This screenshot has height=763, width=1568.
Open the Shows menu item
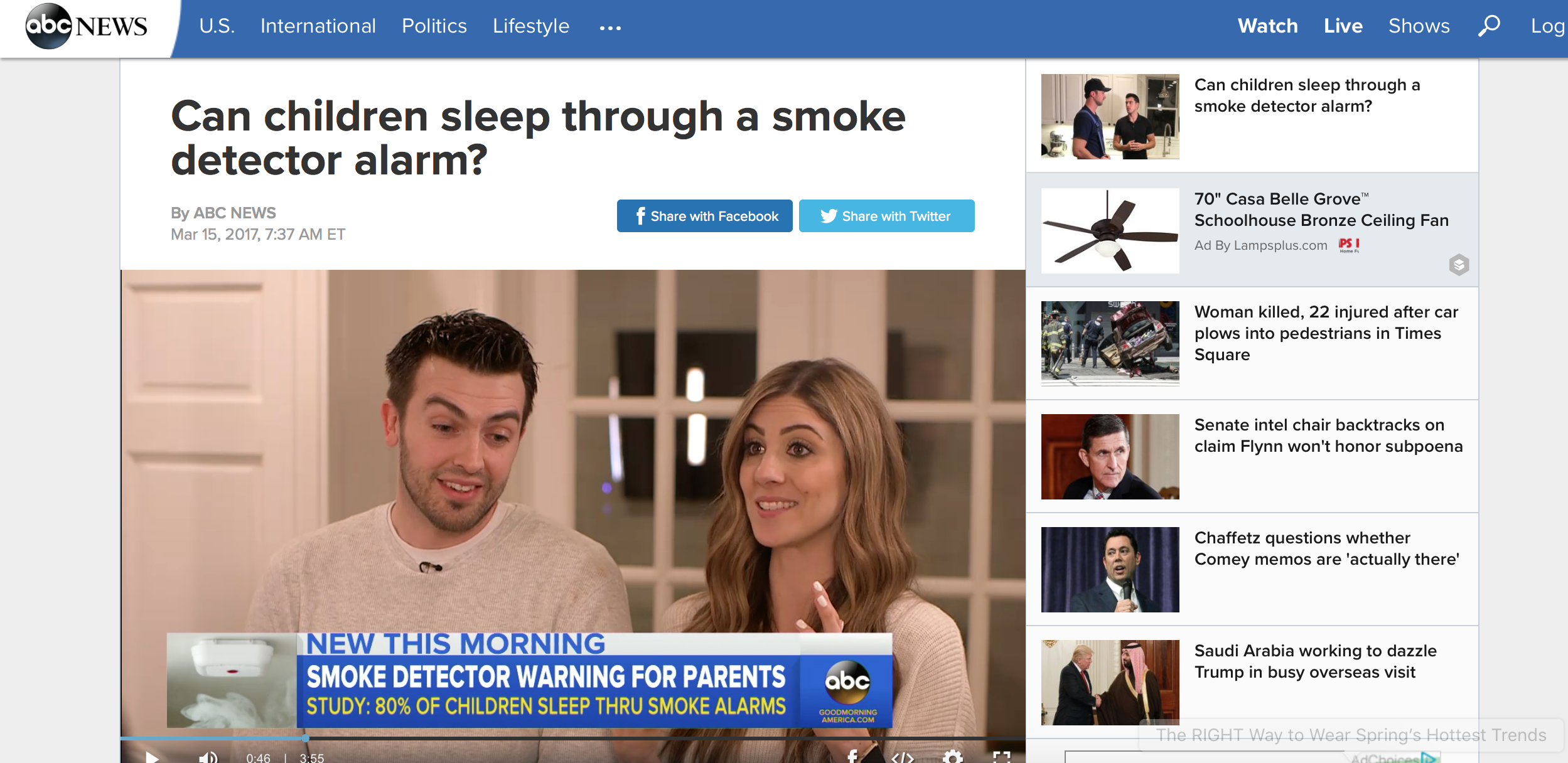point(1419,26)
